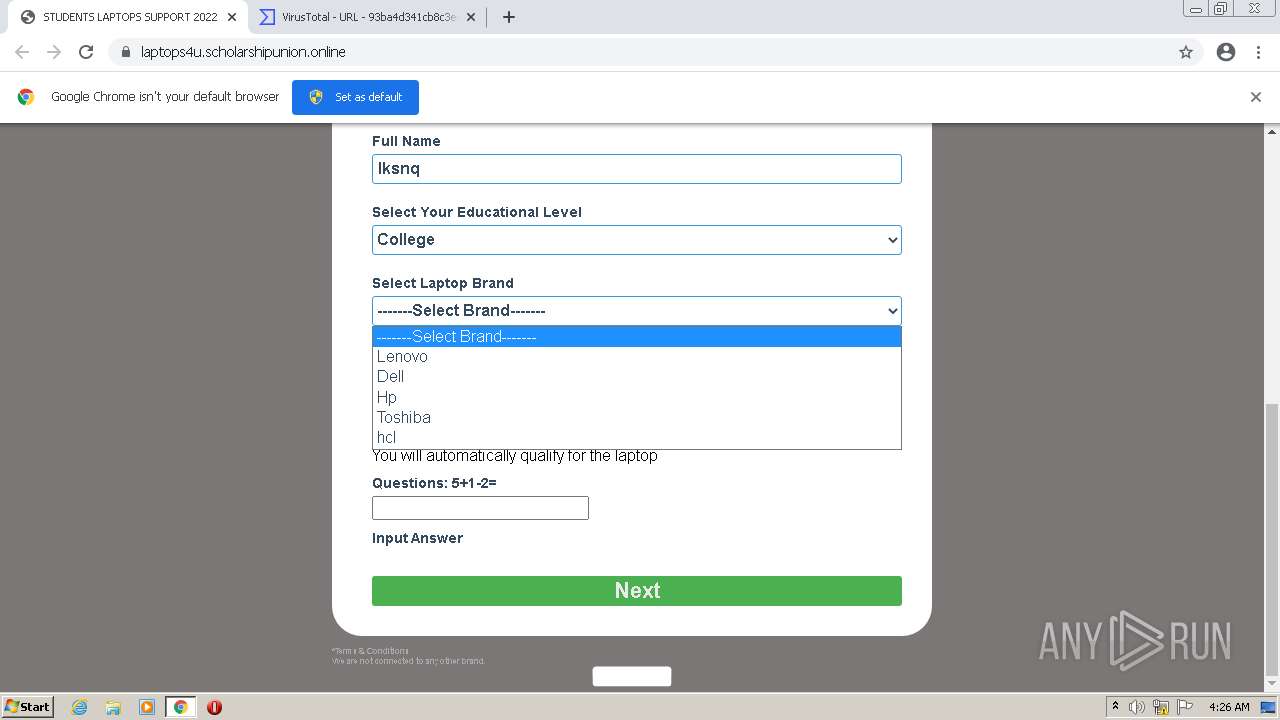Reload the current page

86,52
